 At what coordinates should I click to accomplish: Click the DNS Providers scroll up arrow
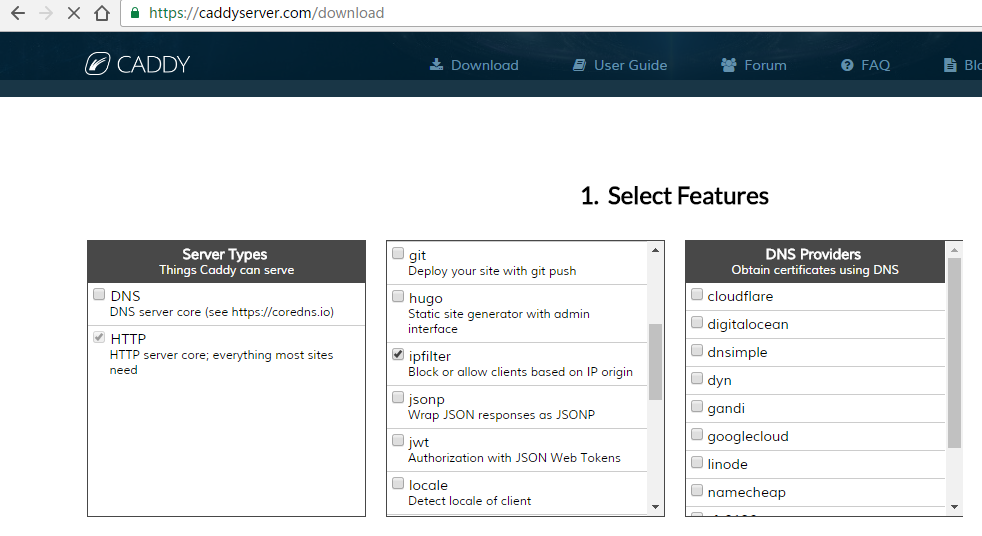tap(954, 250)
